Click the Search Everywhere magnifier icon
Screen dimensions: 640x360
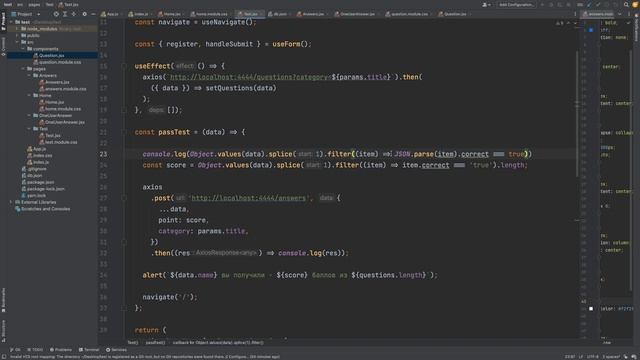tap(626, 4)
